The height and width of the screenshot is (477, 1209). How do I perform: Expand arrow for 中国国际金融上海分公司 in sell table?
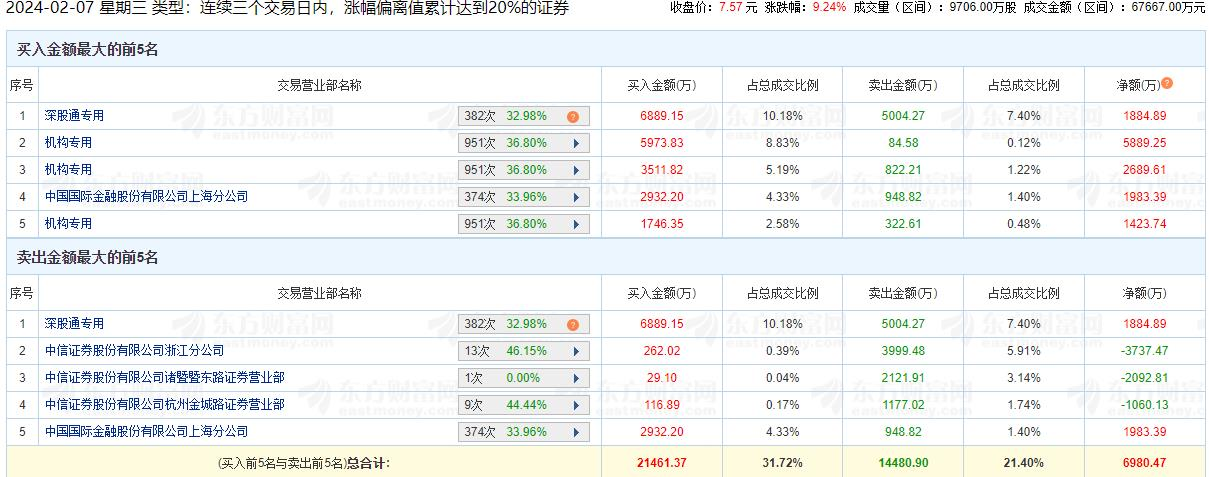[576, 432]
